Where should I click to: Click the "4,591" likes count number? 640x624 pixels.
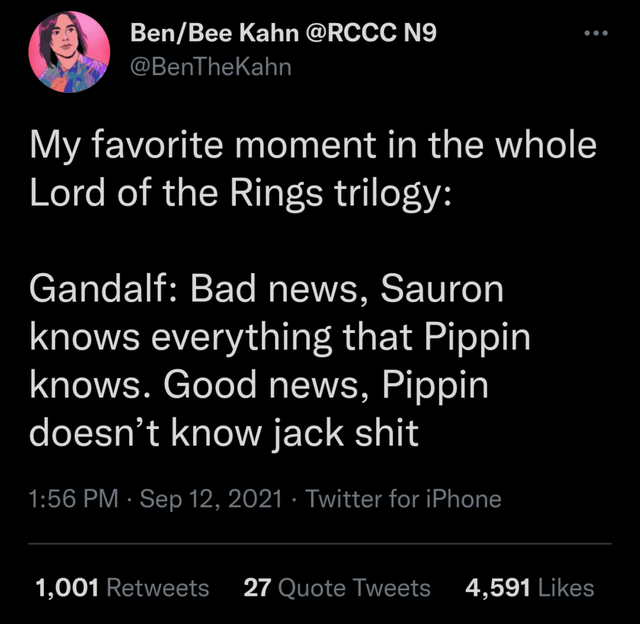(497, 588)
